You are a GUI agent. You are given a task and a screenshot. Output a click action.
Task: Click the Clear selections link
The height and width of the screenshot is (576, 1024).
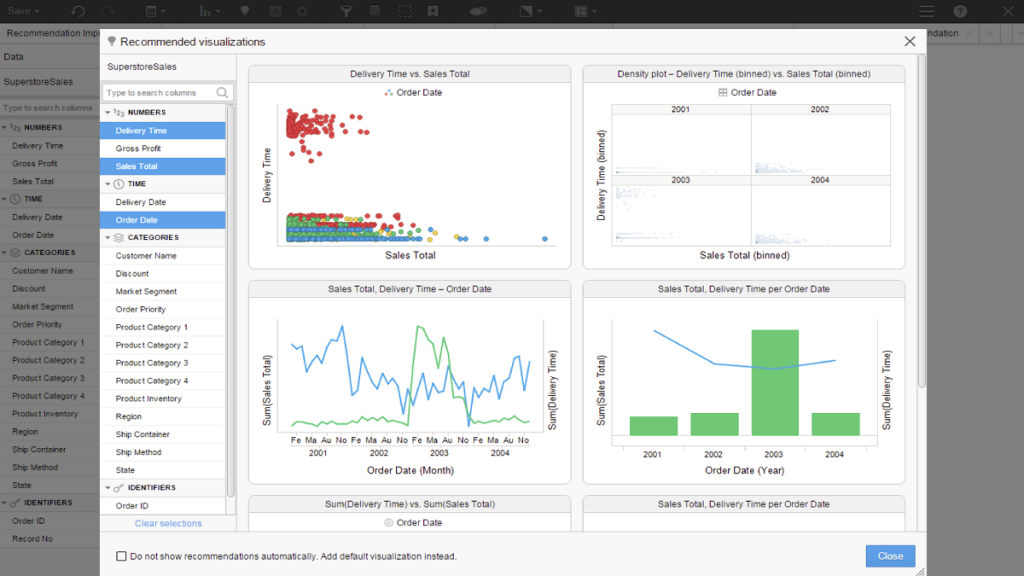point(167,523)
